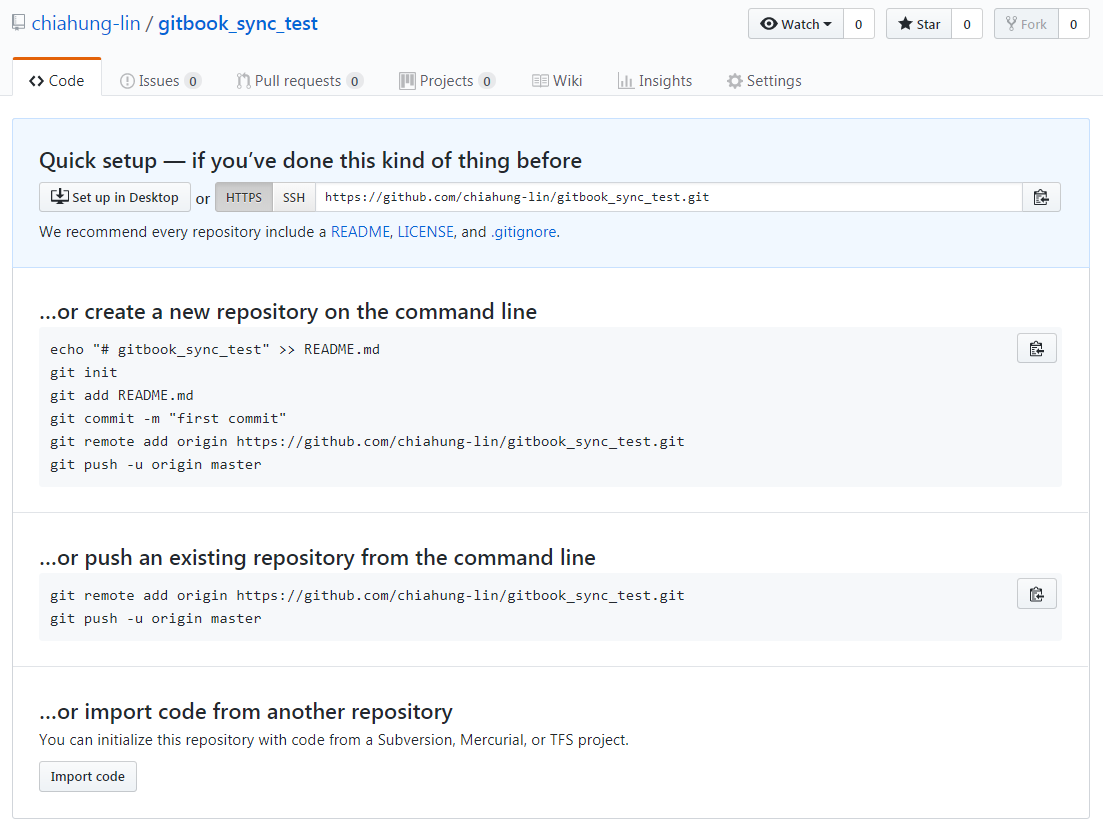Select the HTTPS protocol toggle
The height and width of the screenshot is (835, 1103).
[244, 197]
